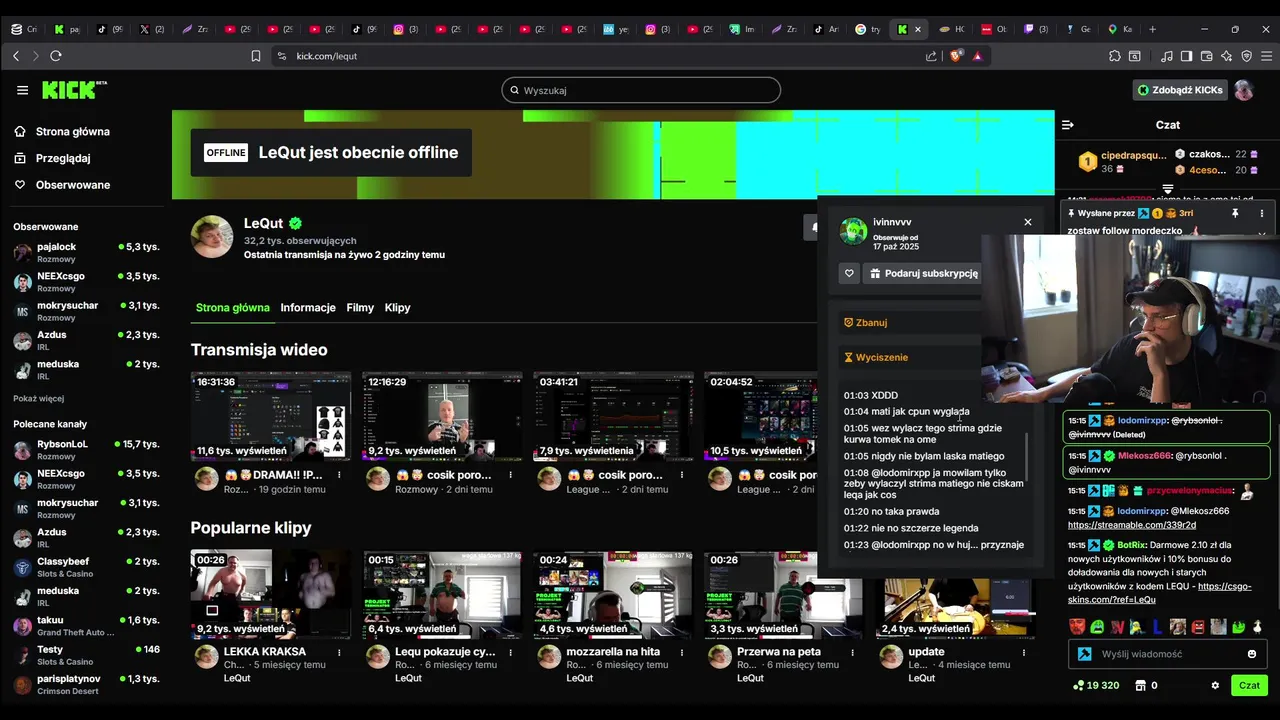Screen dimensions: 1280x720
Task: Switch to the Informacje tab
Action: tap(308, 308)
